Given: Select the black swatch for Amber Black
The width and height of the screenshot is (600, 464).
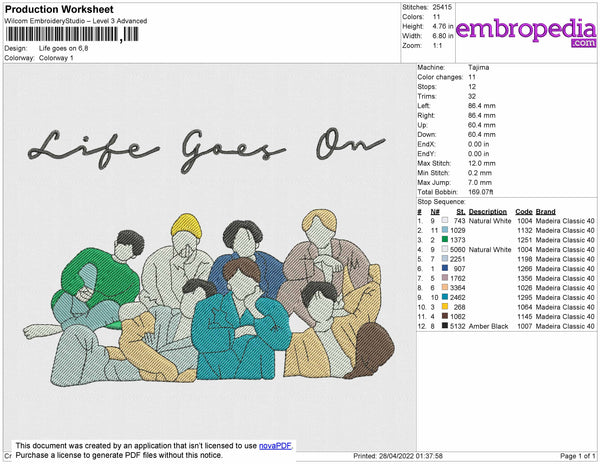Looking at the screenshot, I should pos(445,326).
